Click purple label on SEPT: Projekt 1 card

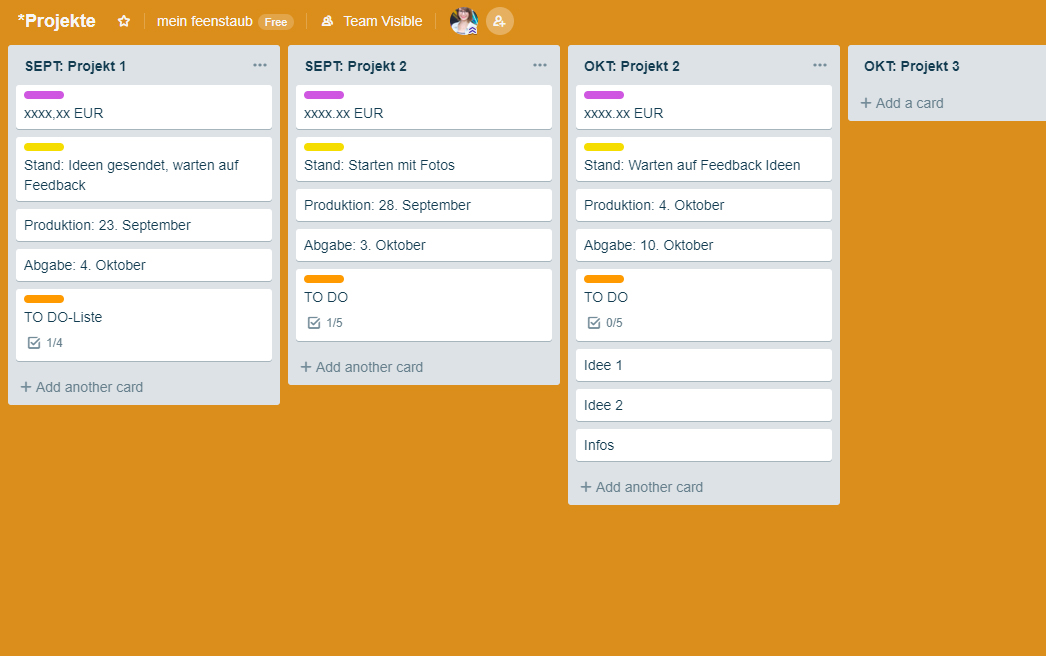pos(44,95)
